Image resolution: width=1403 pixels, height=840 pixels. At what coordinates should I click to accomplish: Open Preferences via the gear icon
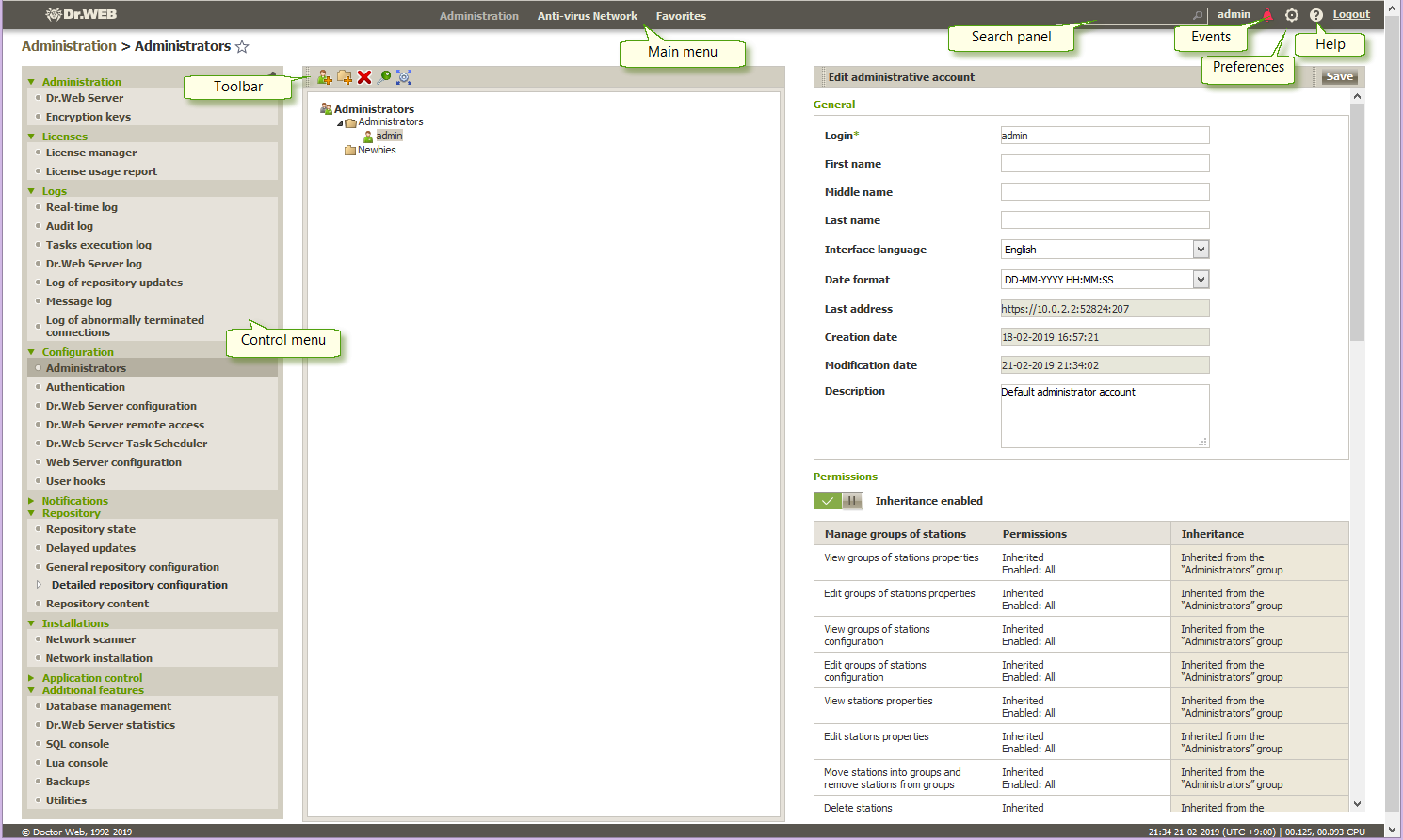point(1292,15)
